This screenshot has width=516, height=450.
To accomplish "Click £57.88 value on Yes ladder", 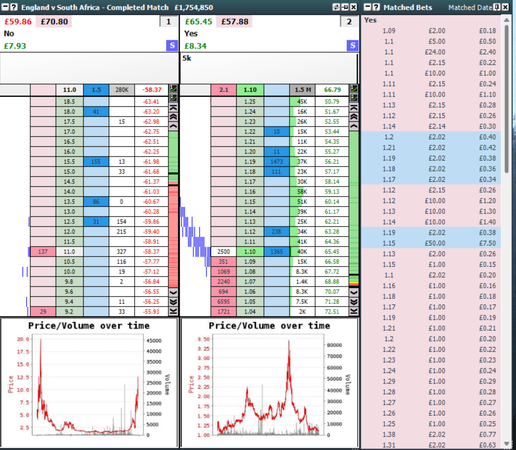I will click(x=235, y=22).
